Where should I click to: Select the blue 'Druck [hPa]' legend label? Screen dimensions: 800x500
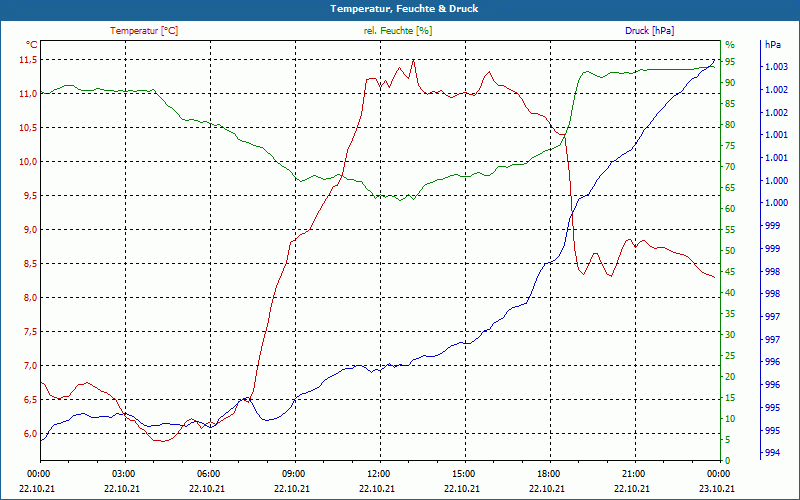pos(649,31)
